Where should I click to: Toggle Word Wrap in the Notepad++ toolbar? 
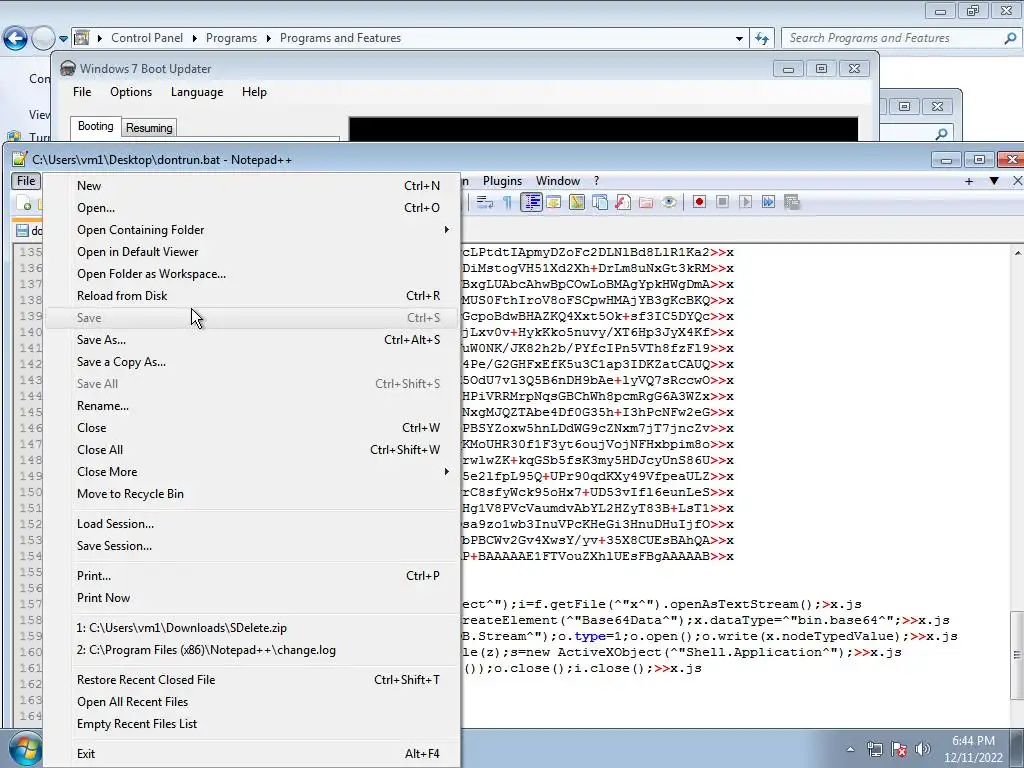[485, 202]
